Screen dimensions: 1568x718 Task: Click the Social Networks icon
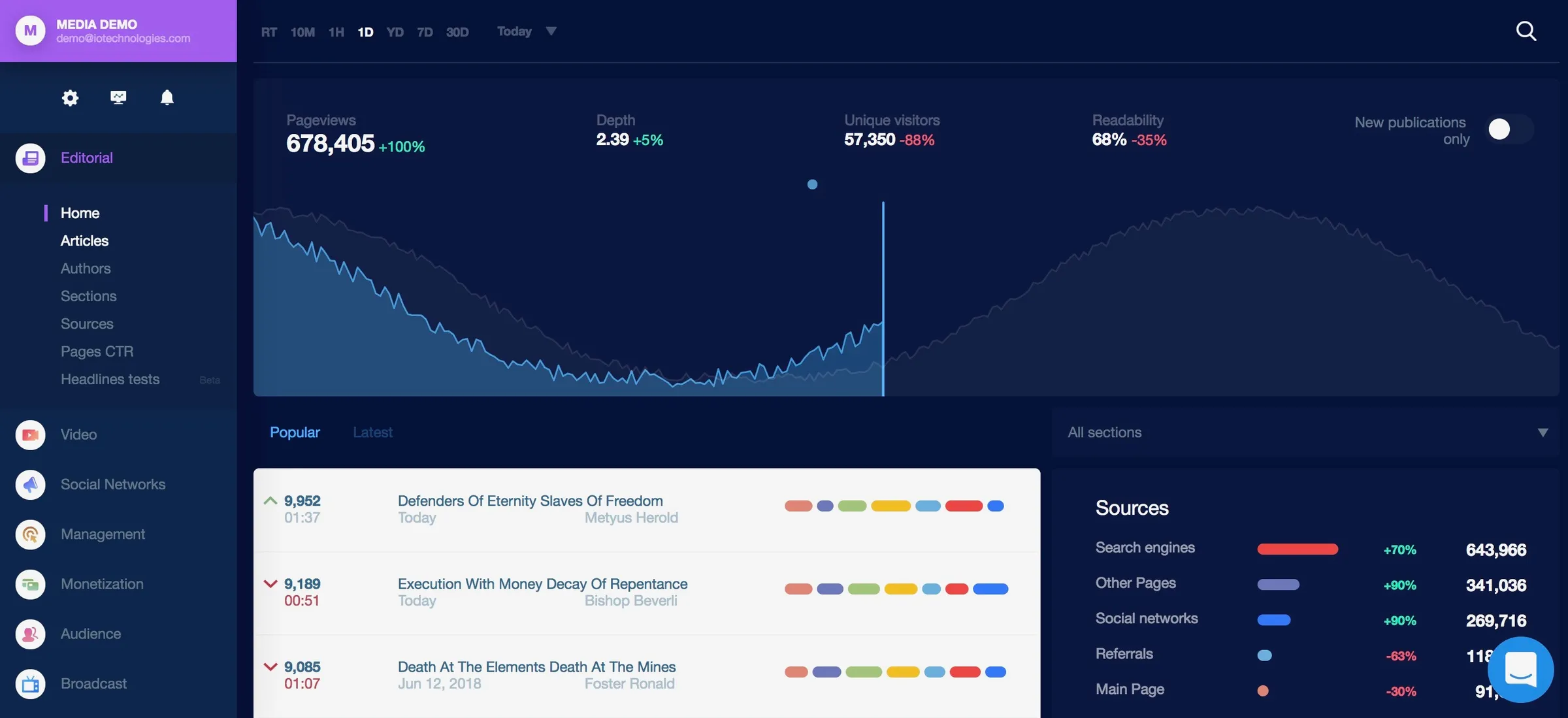[30, 485]
